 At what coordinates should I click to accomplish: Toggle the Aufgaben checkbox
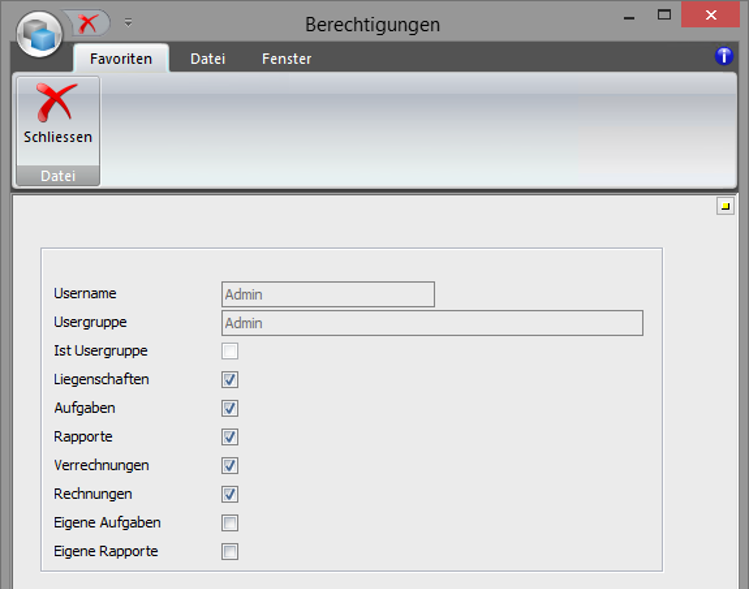click(230, 408)
